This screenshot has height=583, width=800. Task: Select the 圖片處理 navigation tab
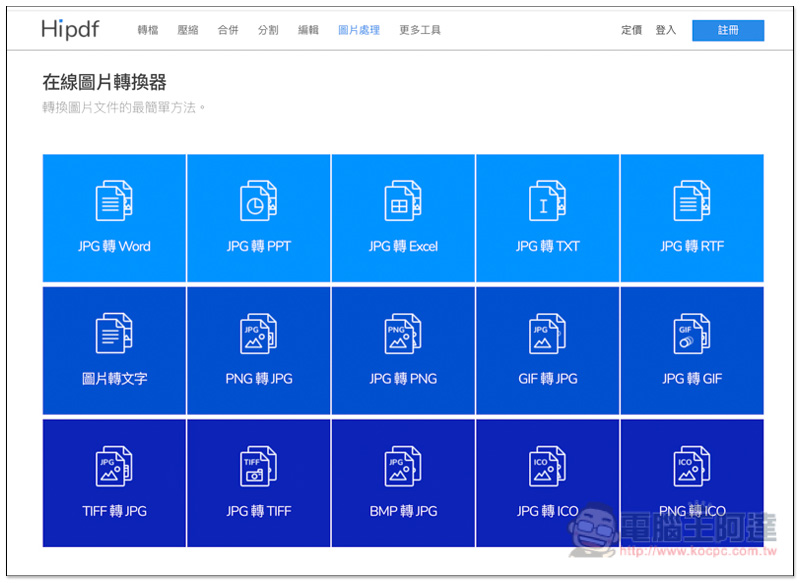pos(359,30)
